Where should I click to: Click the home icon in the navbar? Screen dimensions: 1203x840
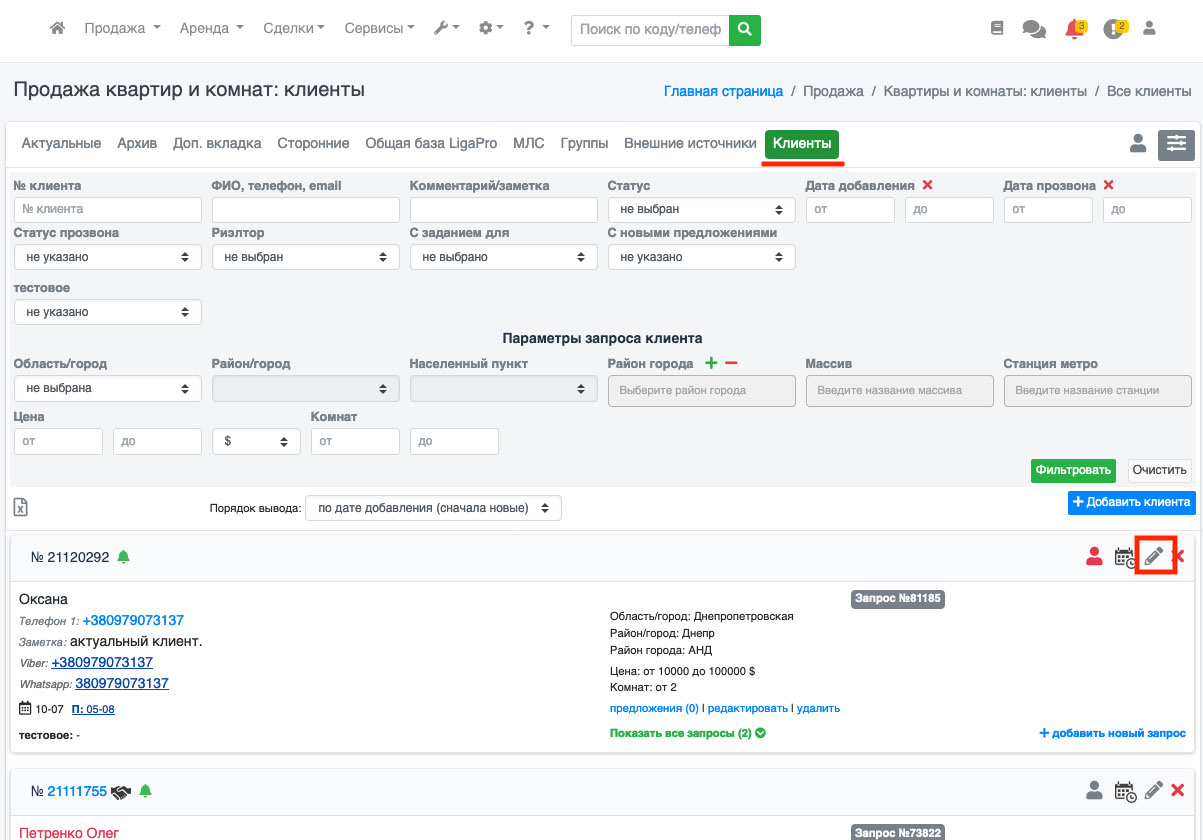(58, 29)
